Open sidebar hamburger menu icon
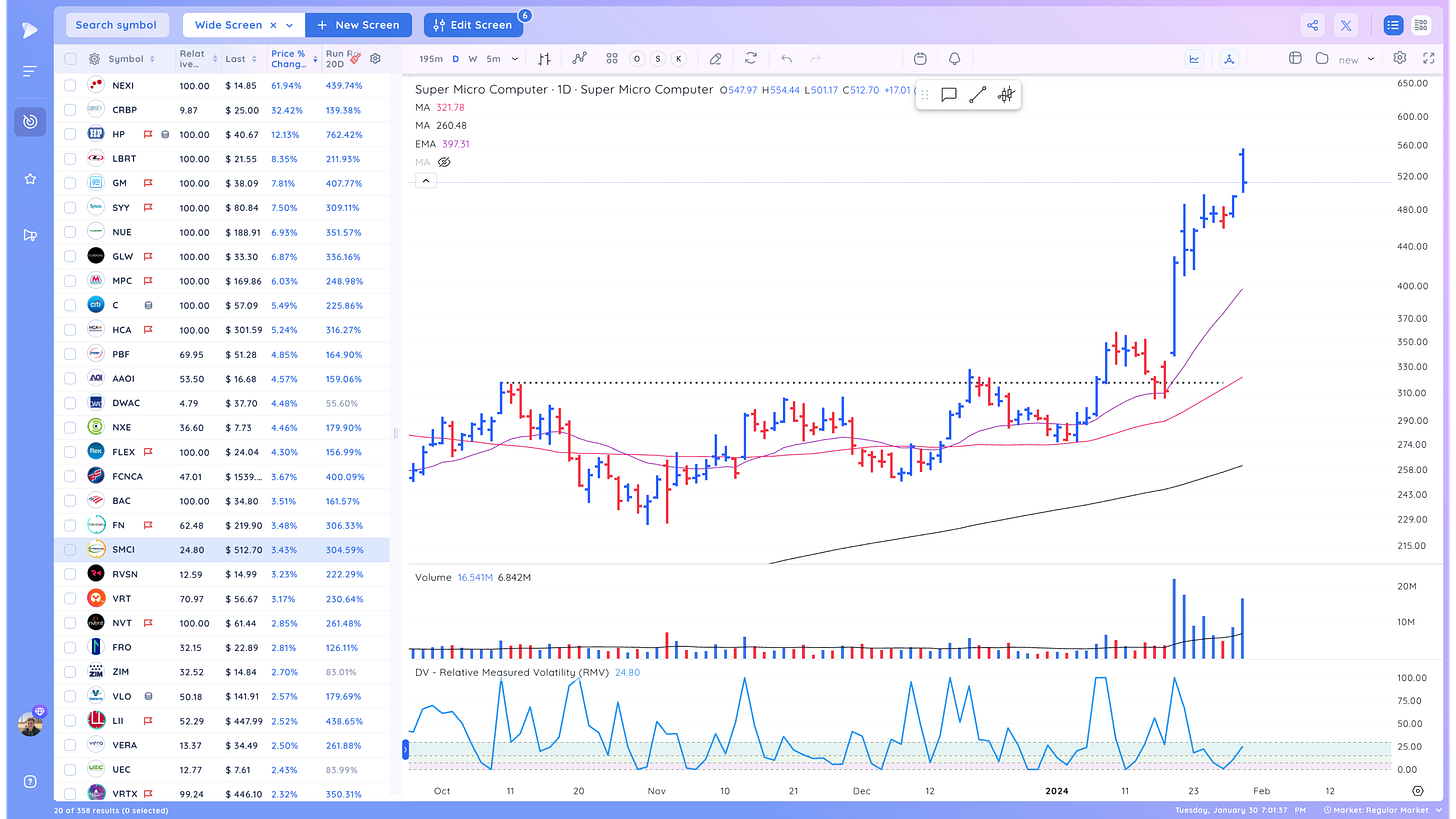This screenshot has height=819, width=1456. coord(30,71)
